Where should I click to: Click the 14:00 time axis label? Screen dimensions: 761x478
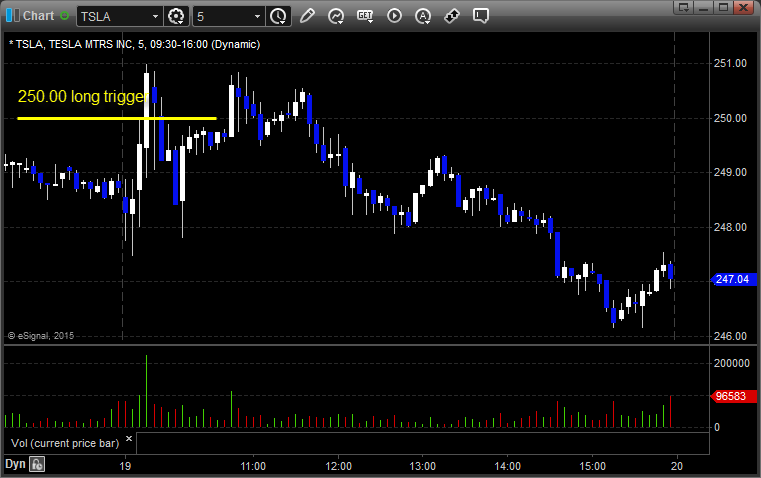508,466
